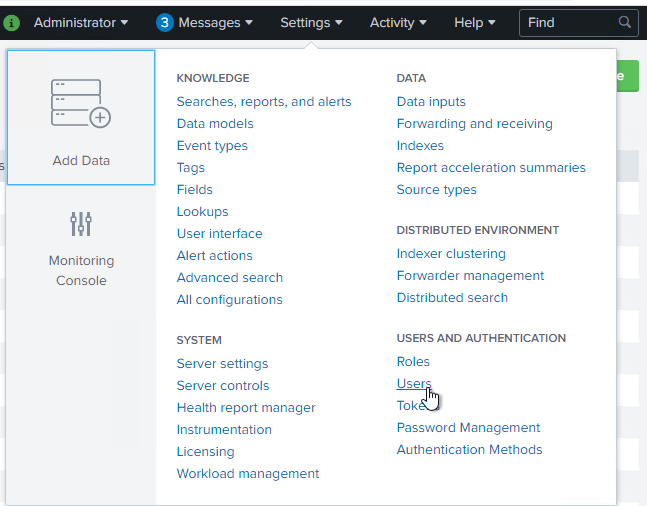647x506 pixels.
Task: Click the Add Data icon
Action: click(81, 104)
